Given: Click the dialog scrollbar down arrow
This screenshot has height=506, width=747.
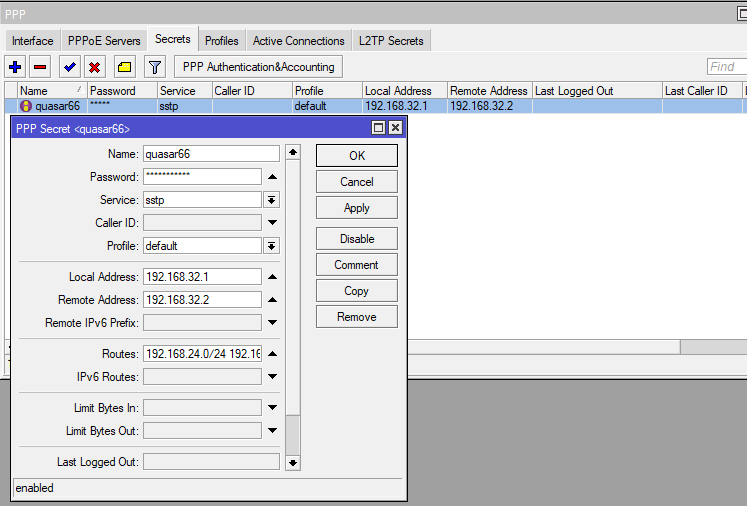Looking at the screenshot, I should (293, 463).
